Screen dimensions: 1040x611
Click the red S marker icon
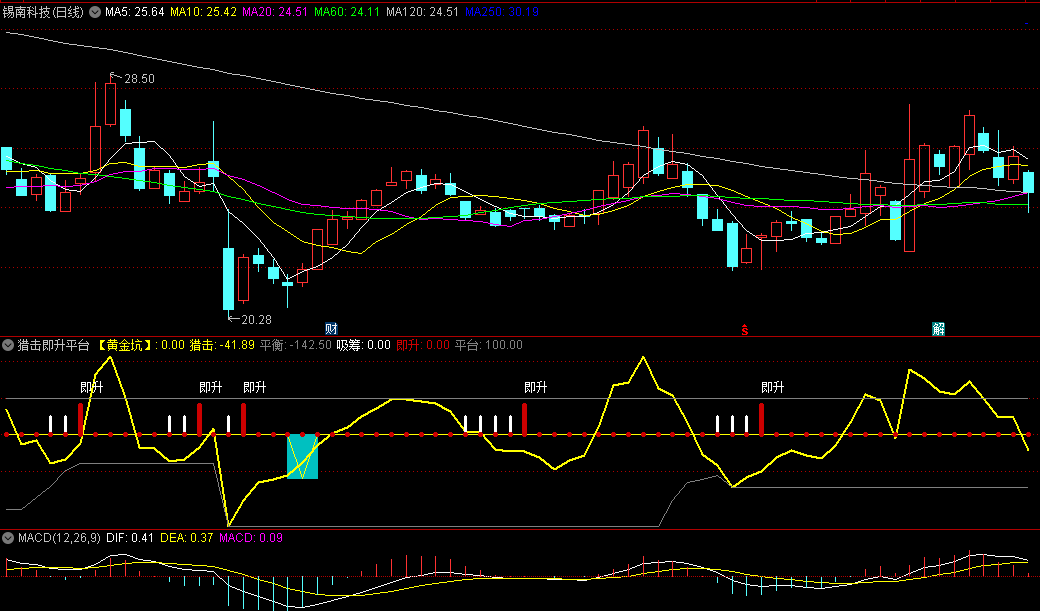pos(745,330)
